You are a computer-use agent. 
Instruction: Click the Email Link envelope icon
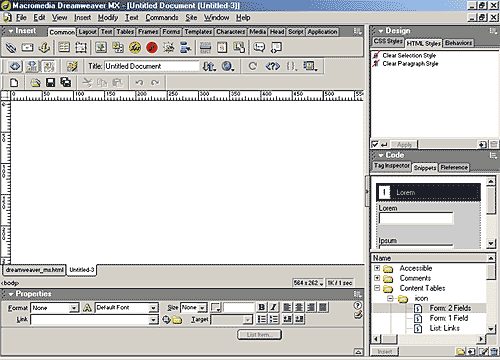27,48
